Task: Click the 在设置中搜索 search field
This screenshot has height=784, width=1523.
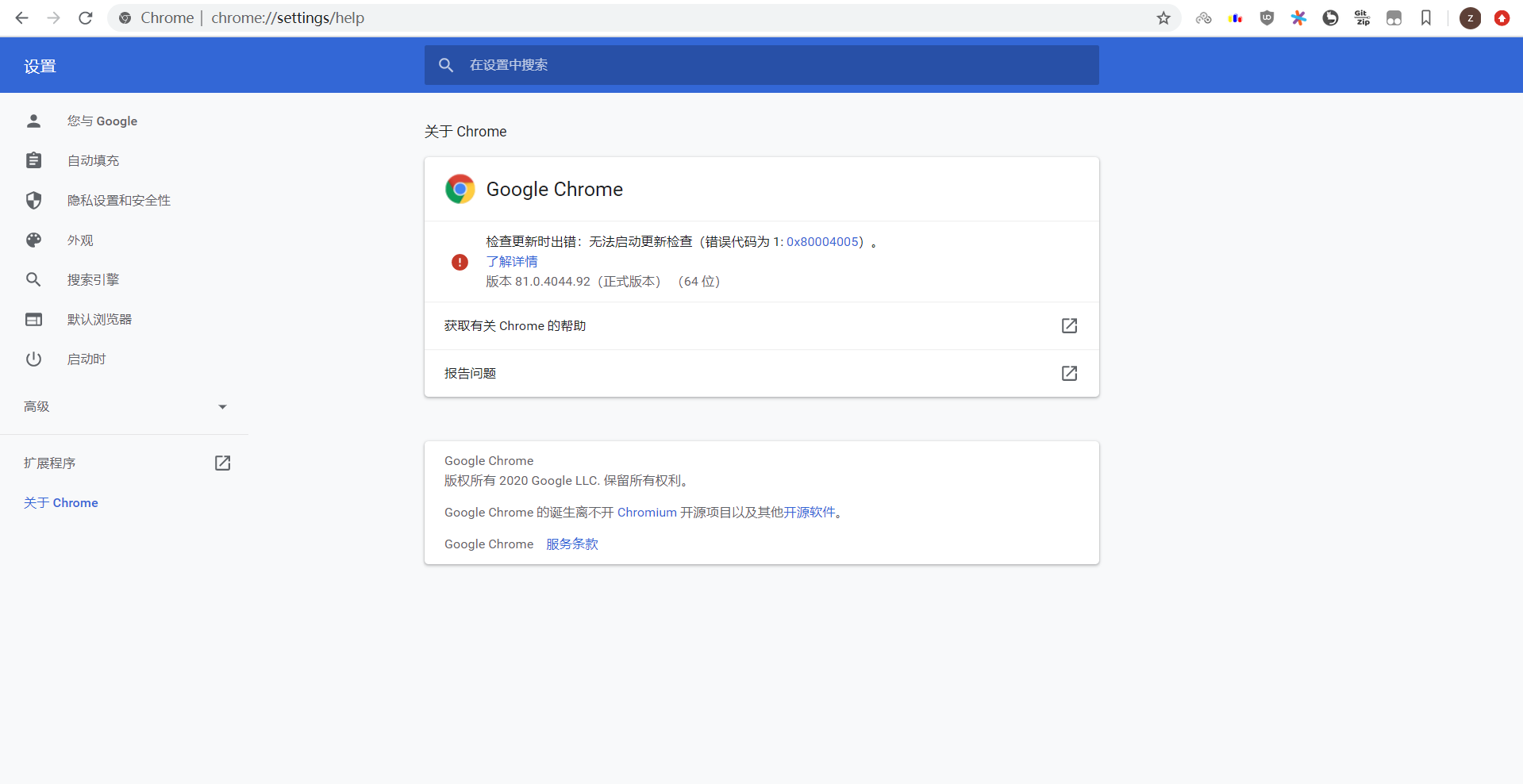Action: [761, 65]
